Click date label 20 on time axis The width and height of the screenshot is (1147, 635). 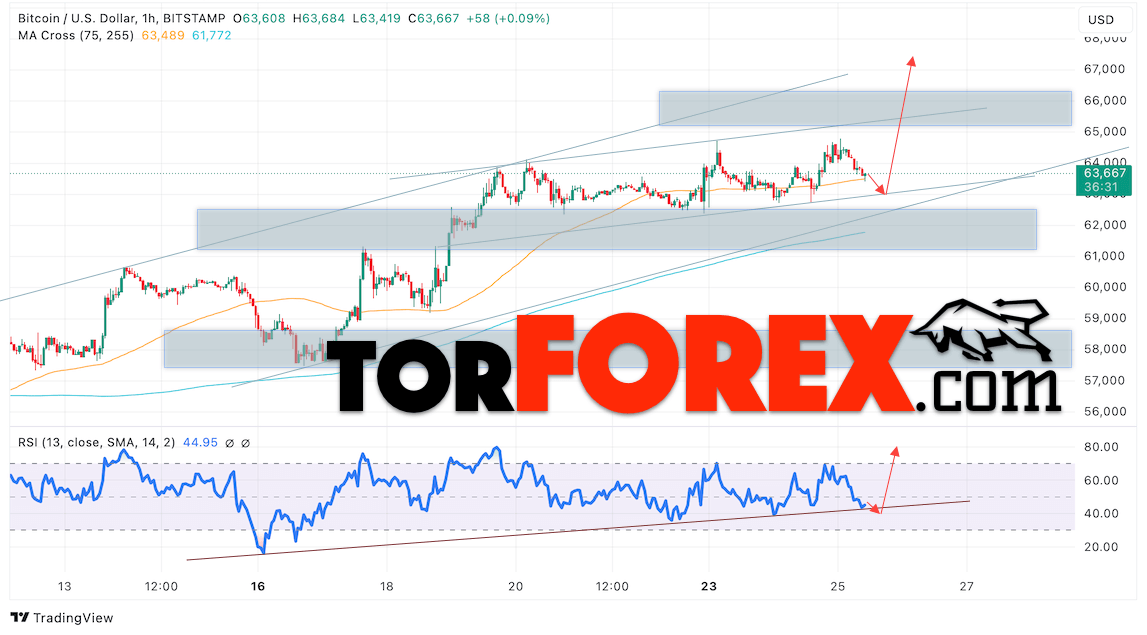tap(516, 586)
